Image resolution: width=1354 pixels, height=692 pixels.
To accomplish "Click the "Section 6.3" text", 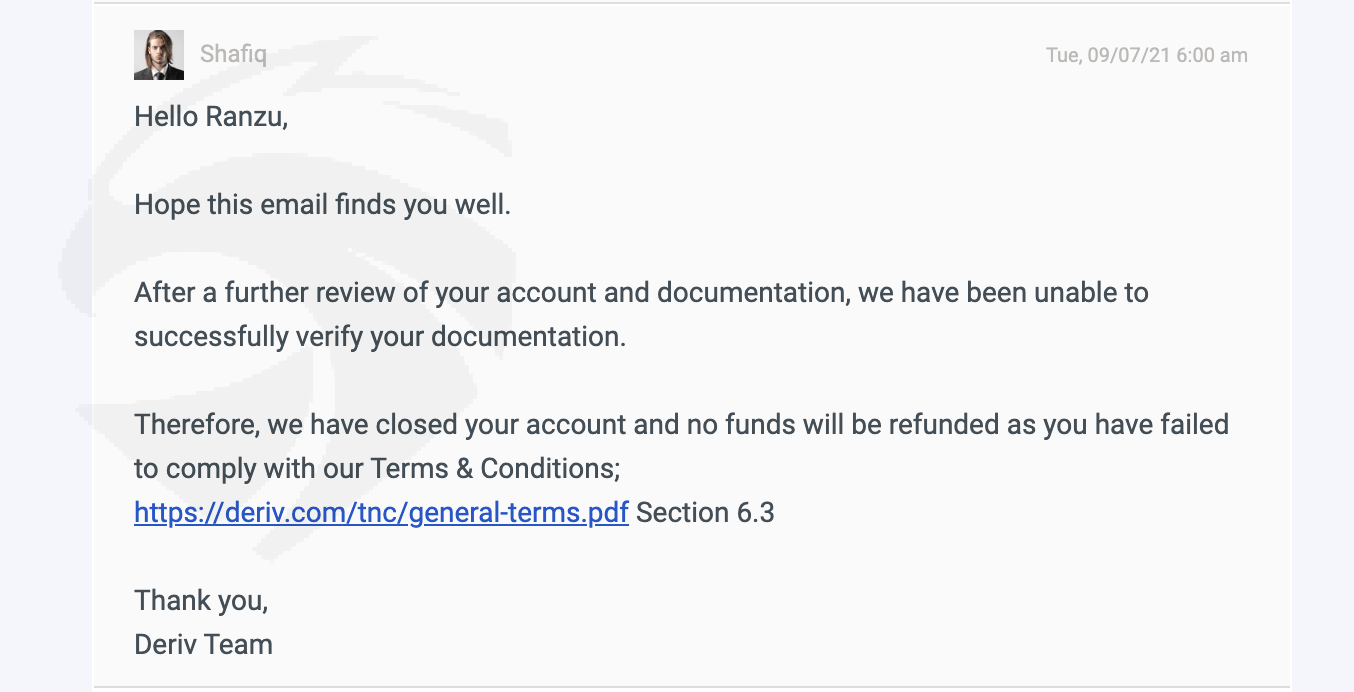I will coord(705,513).
